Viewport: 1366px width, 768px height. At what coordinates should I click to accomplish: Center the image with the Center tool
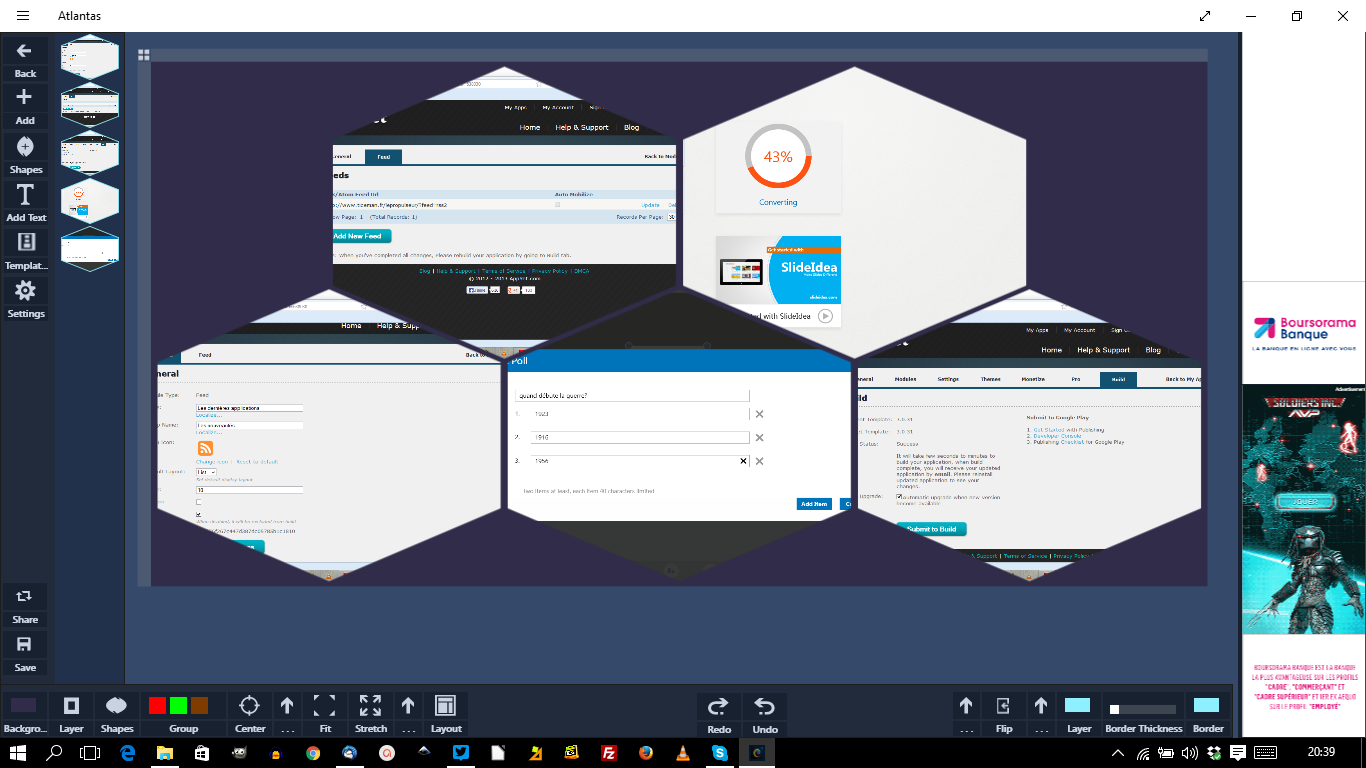[250, 705]
